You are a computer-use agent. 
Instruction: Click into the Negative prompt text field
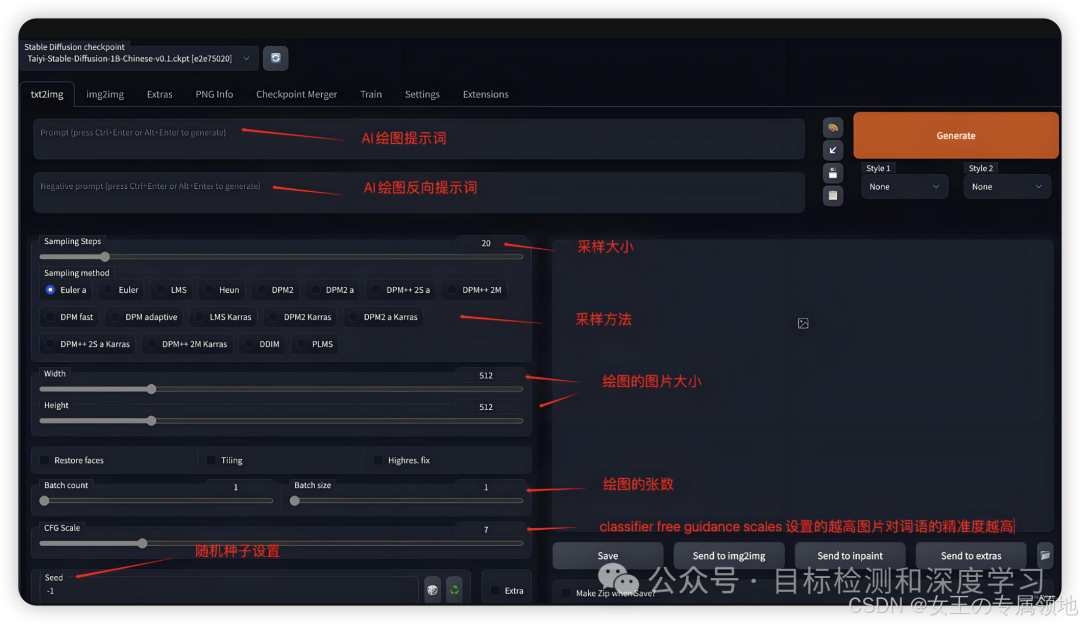point(419,193)
